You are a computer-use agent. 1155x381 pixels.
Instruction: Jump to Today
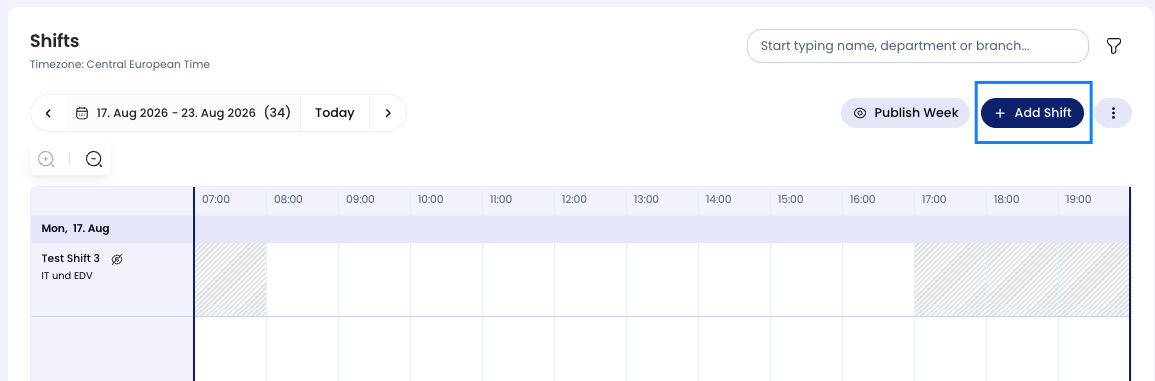click(334, 113)
